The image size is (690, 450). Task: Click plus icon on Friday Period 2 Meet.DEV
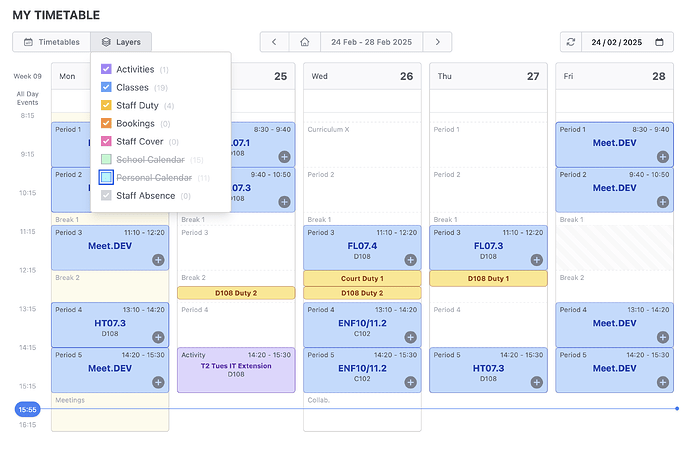pos(663,202)
